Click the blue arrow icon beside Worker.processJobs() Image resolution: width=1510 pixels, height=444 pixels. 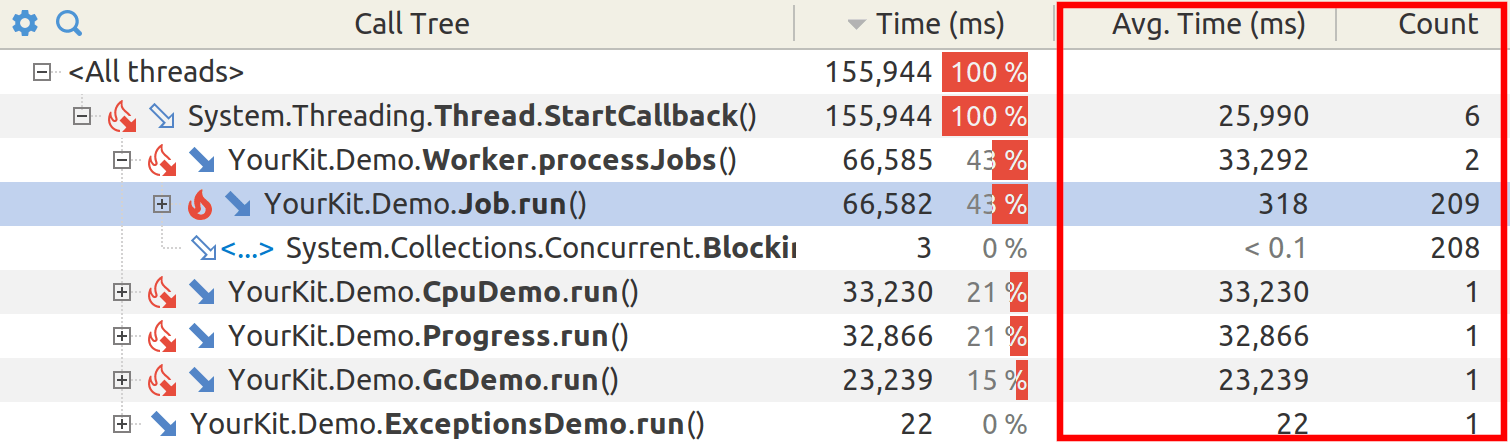202,160
